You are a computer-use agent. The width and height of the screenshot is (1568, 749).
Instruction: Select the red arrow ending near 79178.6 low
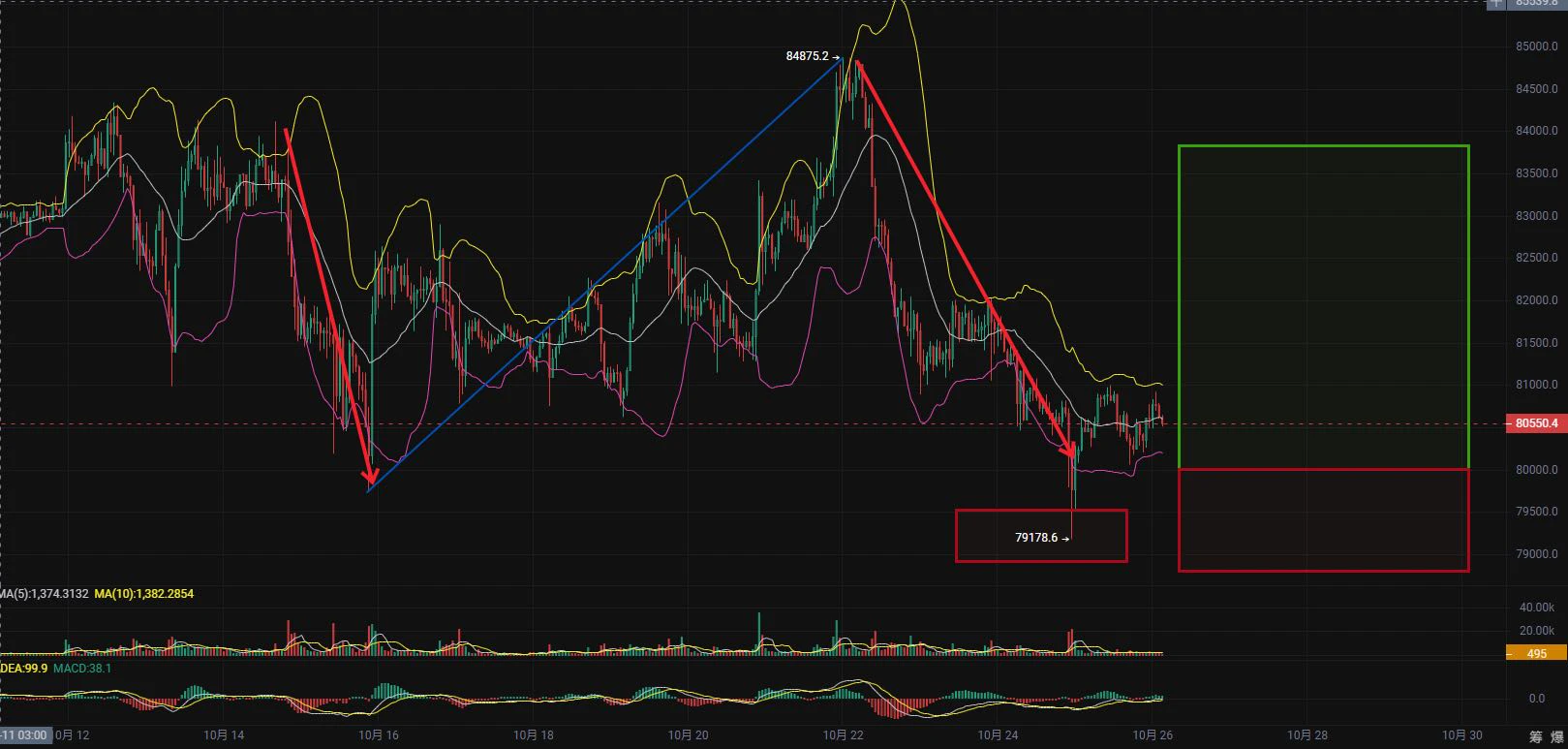[965, 260]
